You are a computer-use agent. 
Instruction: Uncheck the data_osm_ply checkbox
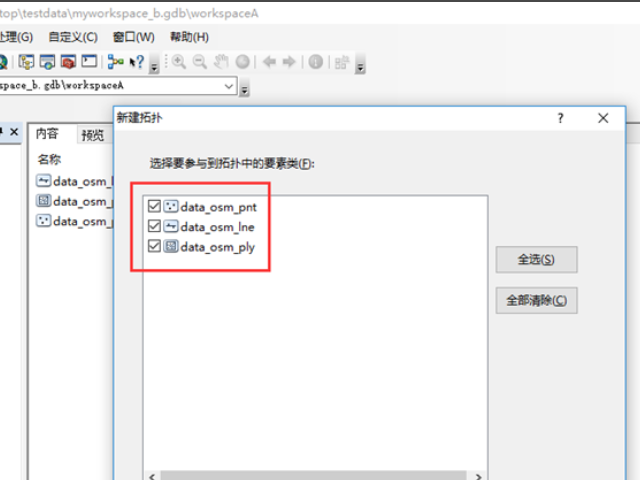(x=154, y=246)
